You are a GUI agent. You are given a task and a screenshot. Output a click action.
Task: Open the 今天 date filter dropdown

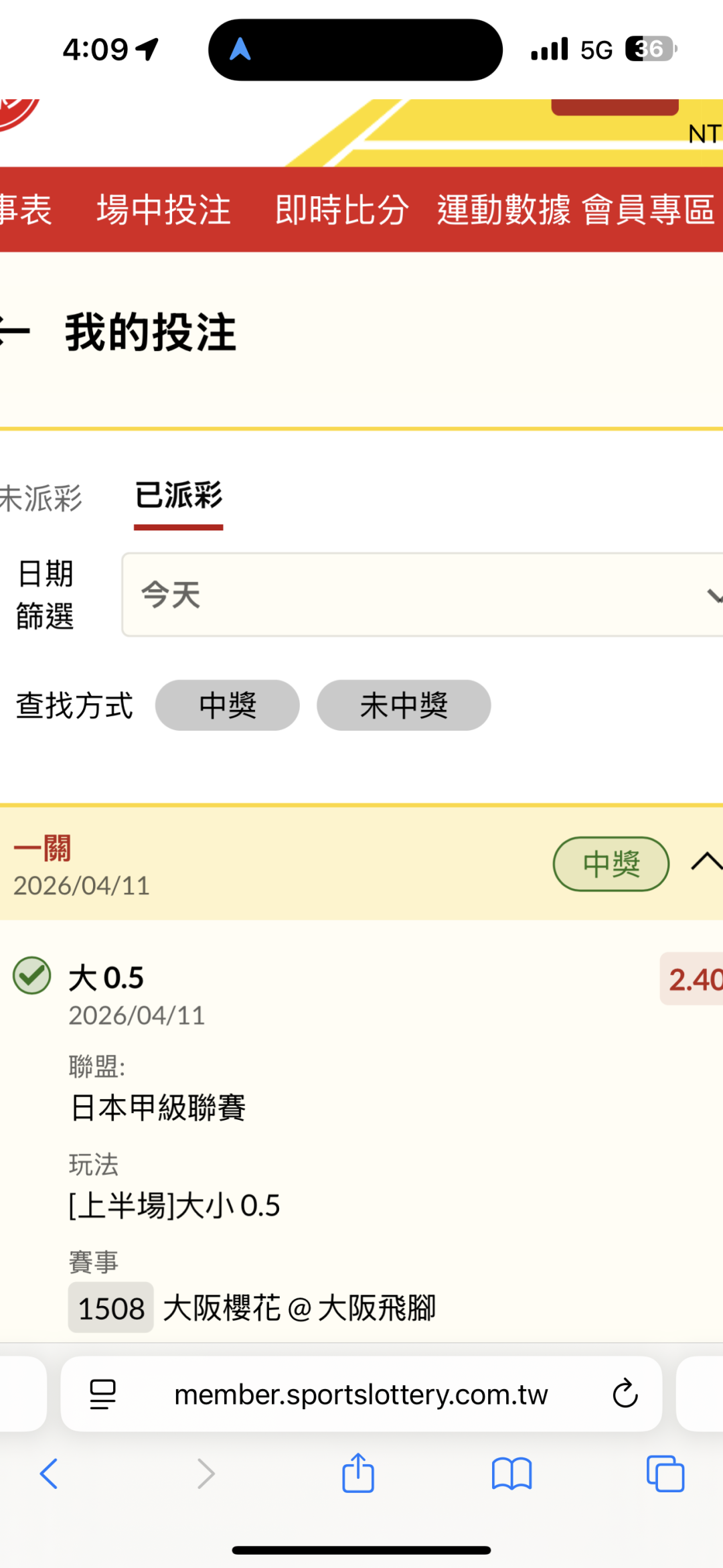pos(422,595)
